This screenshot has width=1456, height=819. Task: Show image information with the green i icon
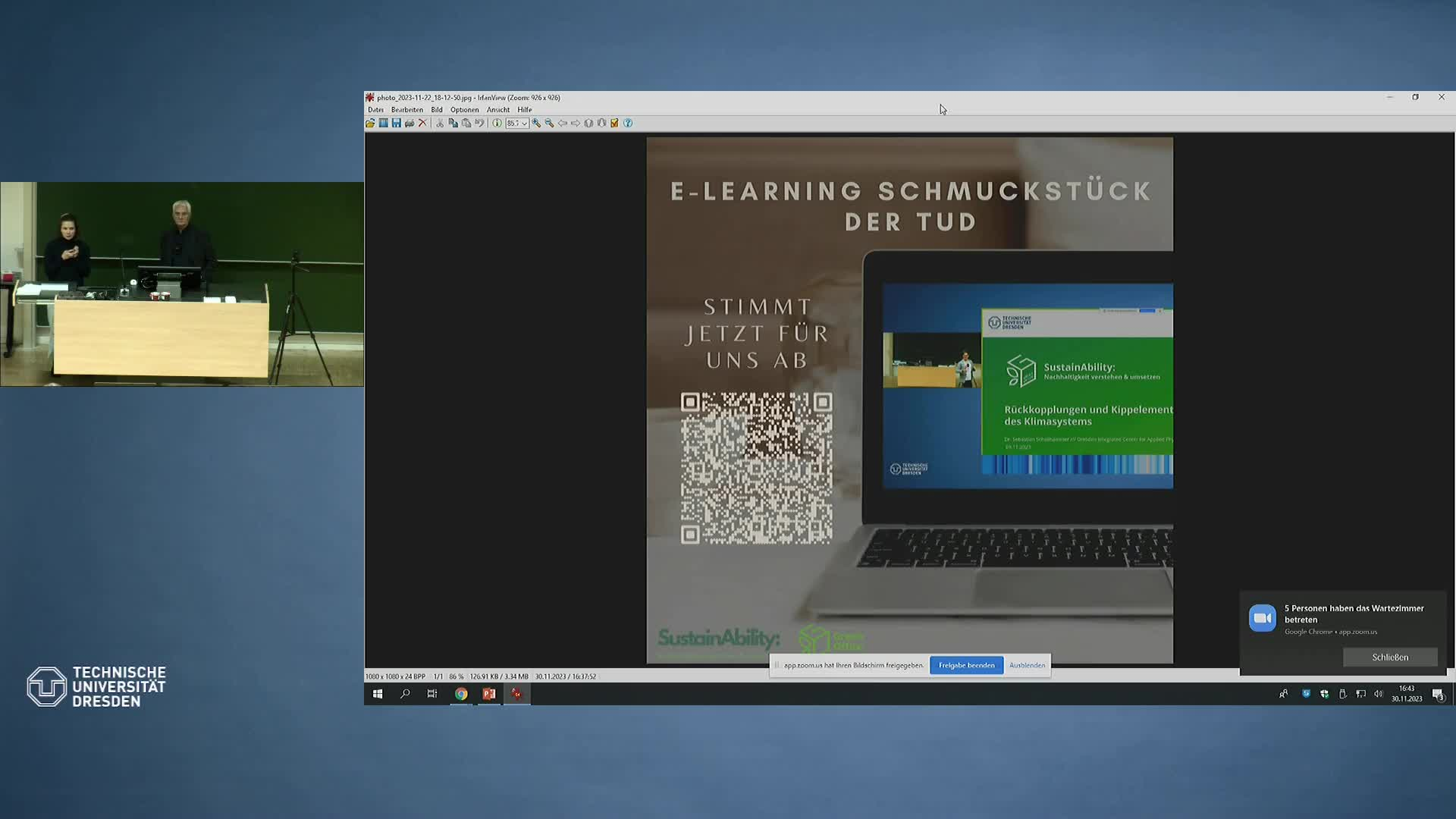(x=497, y=123)
